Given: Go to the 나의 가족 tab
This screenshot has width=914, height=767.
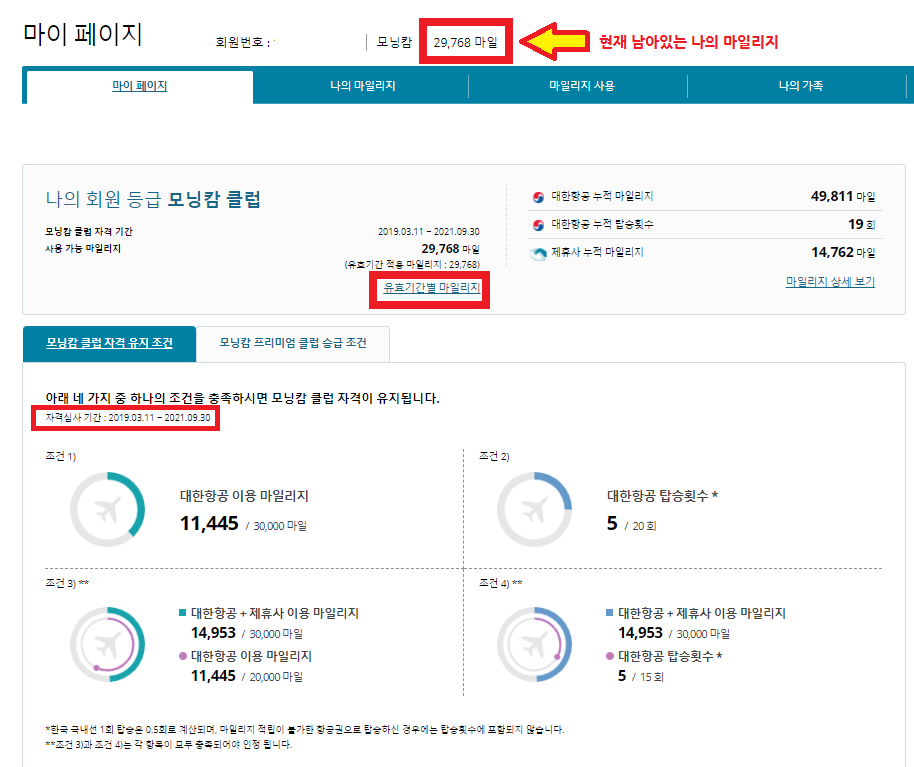Looking at the screenshot, I should [x=800, y=86].
